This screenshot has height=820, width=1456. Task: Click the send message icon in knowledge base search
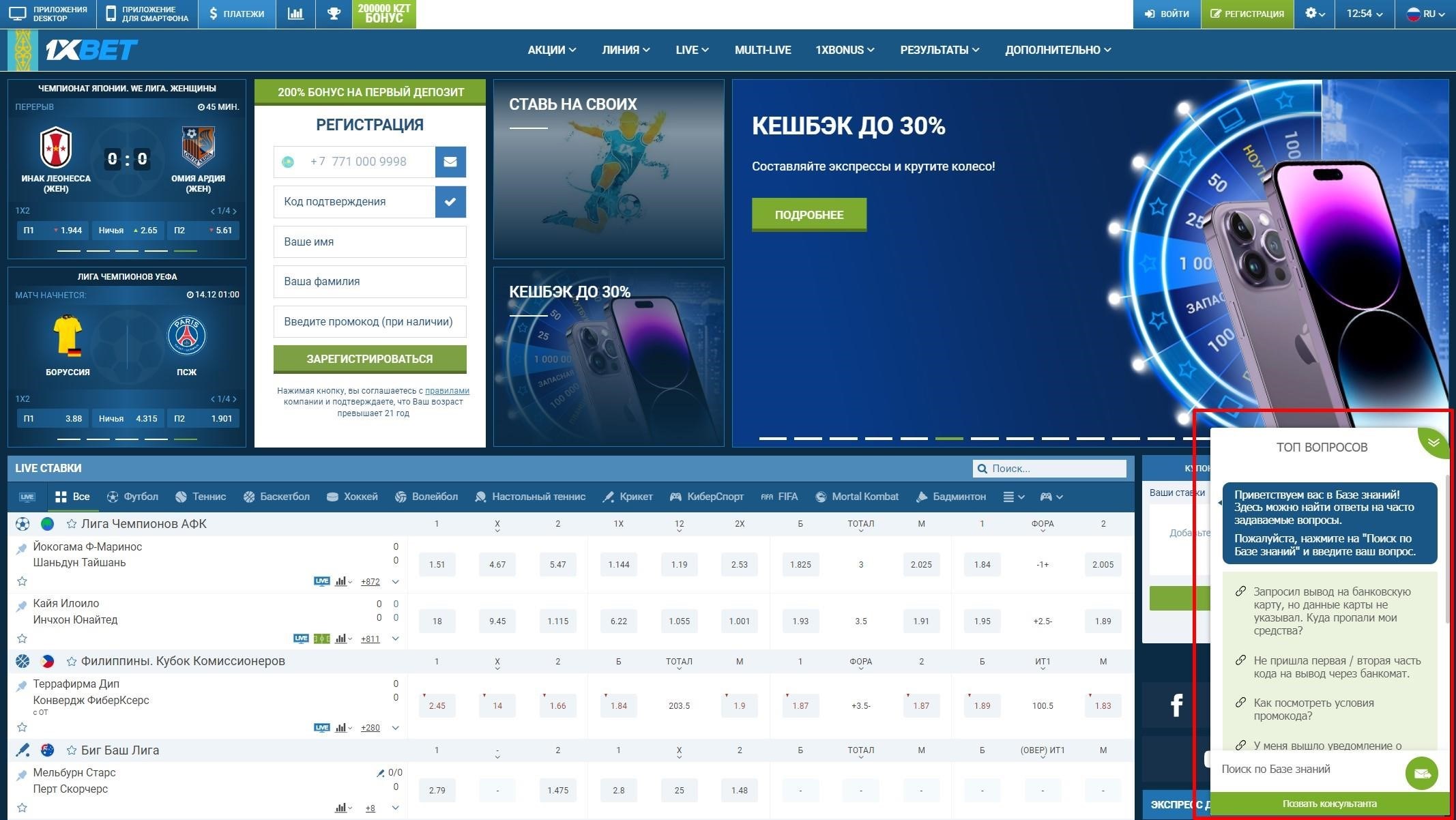coord(1422,773)
